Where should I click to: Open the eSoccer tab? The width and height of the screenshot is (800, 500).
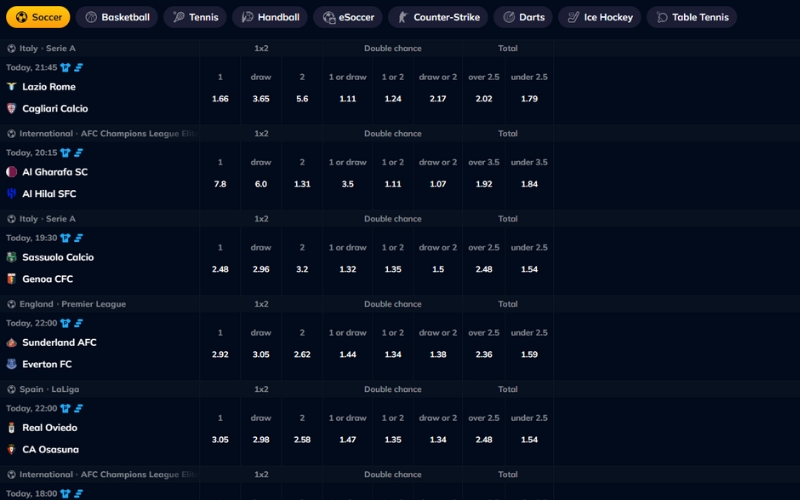[x=348, y=17]
